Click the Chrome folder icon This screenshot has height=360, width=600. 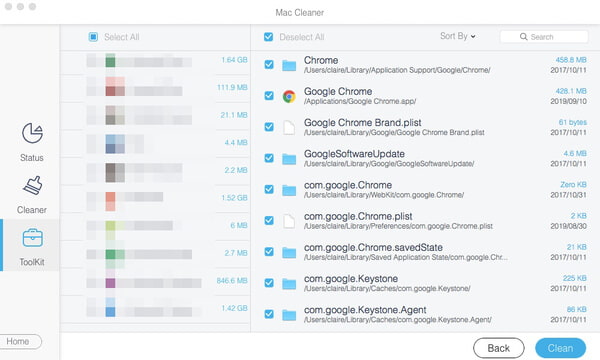(289, 65)
